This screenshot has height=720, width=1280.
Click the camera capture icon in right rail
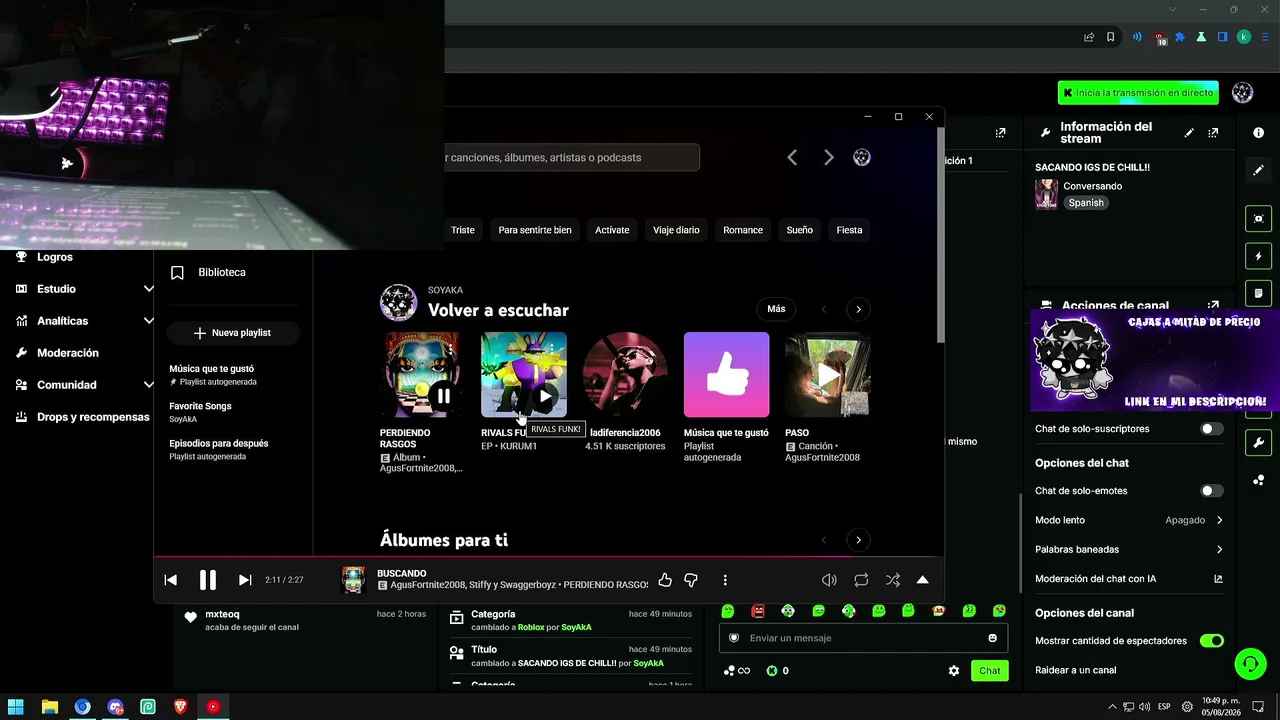tap(1258, 219)
